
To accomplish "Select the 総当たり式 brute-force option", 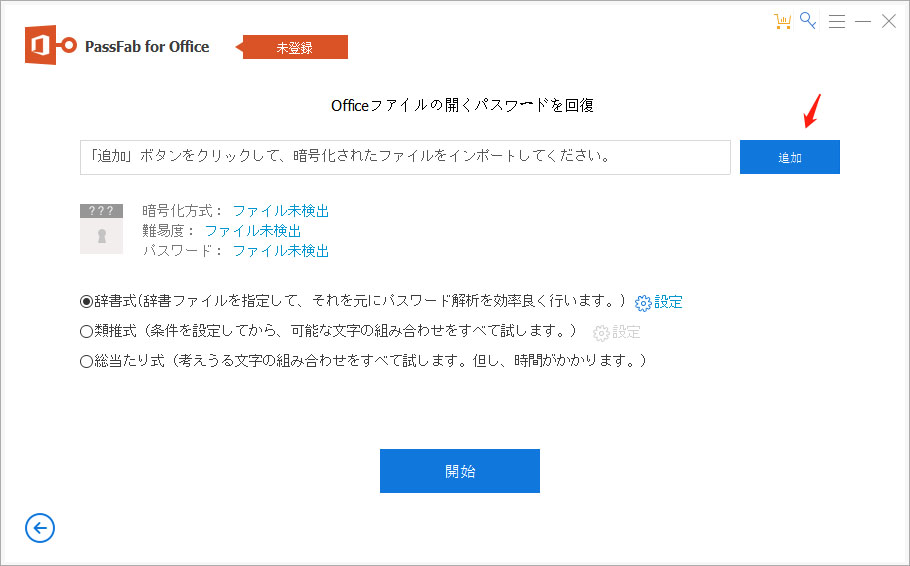I will pos(86,361).
